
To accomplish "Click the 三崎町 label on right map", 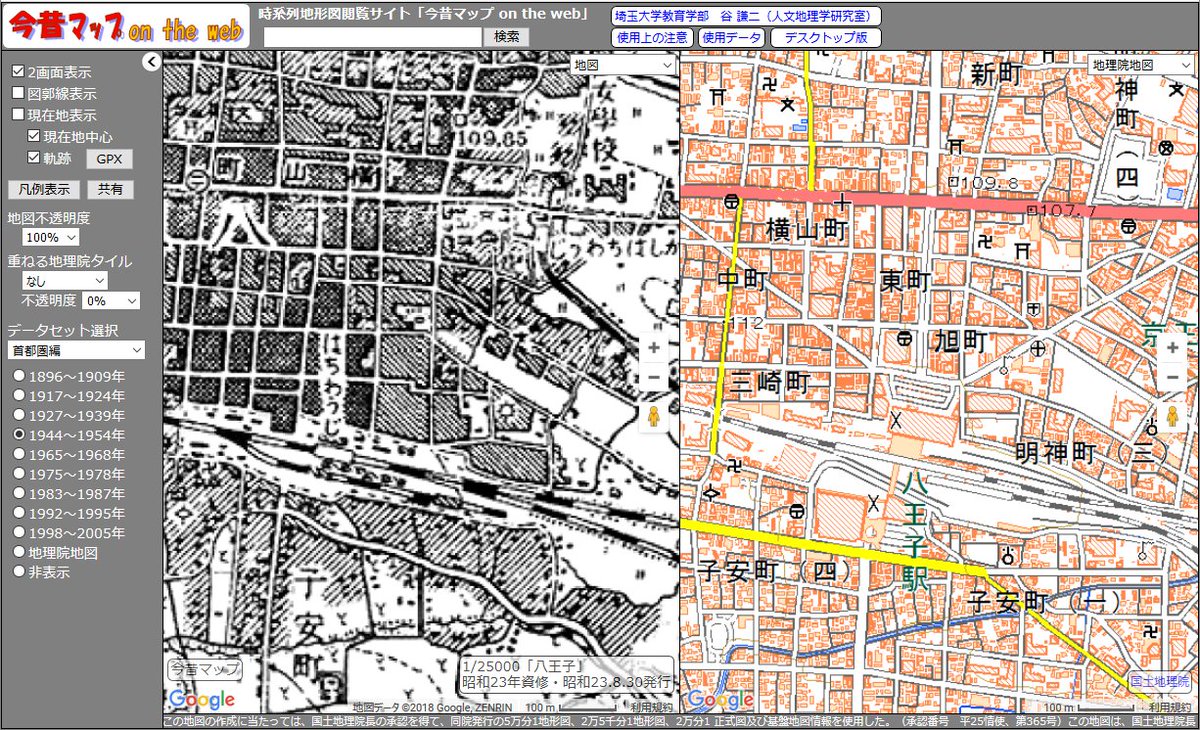I will 769,382.
